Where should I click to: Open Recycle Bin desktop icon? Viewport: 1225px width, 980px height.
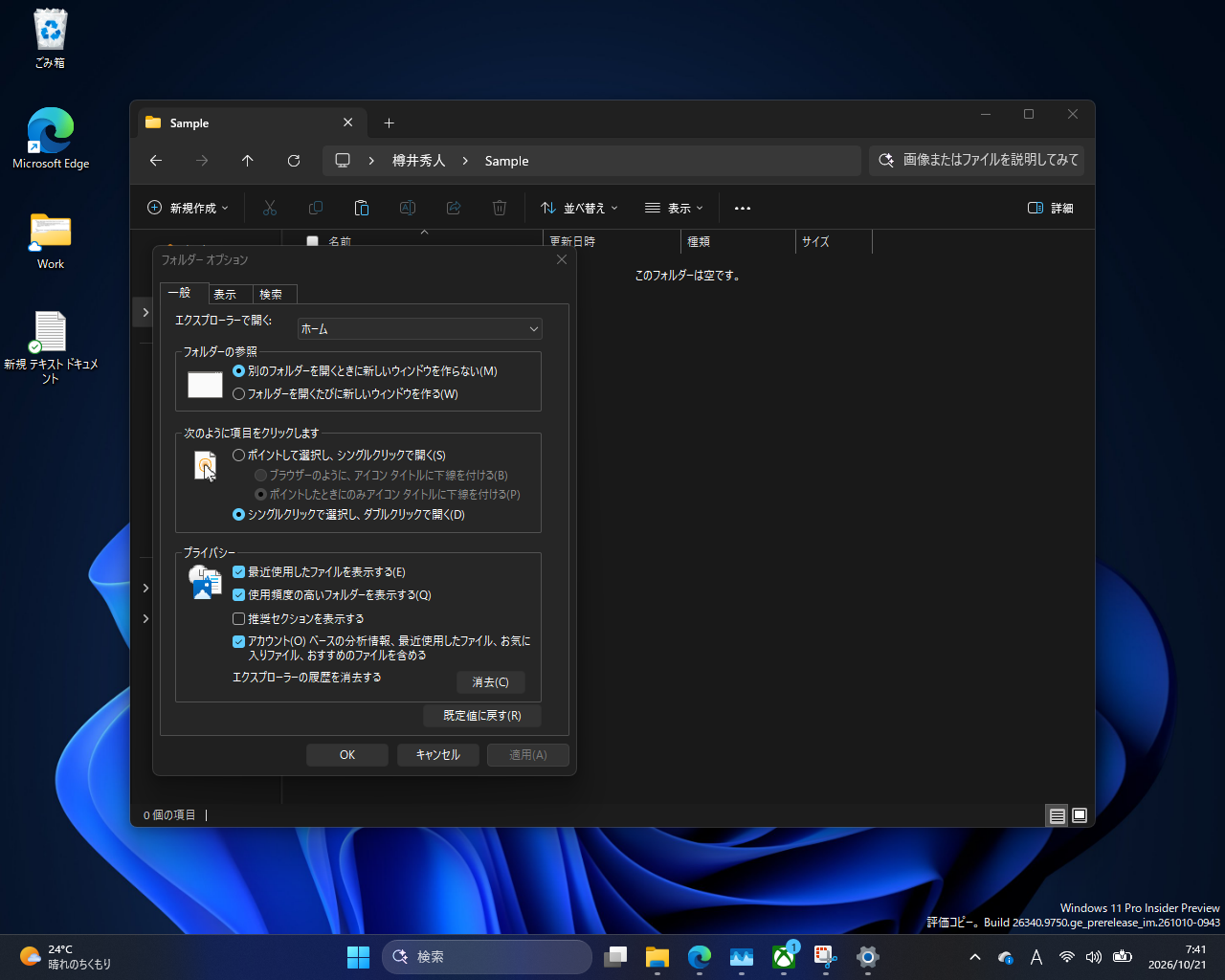[51, 39]
